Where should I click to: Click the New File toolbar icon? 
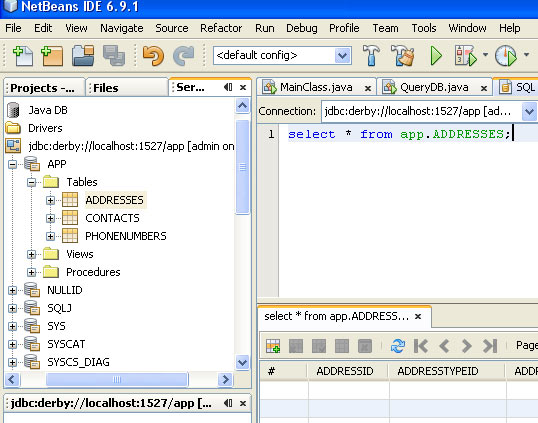(x=23, y=56)
